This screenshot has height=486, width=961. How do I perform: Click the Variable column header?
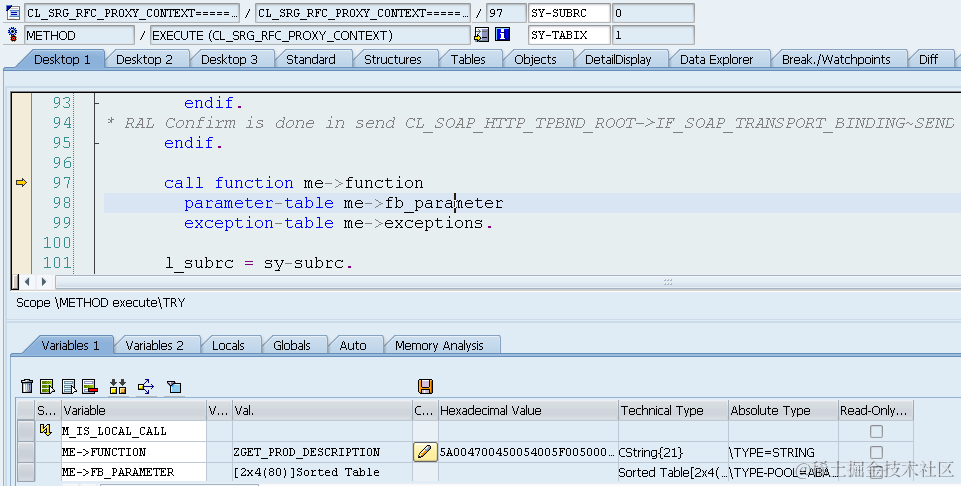(134, 411)
